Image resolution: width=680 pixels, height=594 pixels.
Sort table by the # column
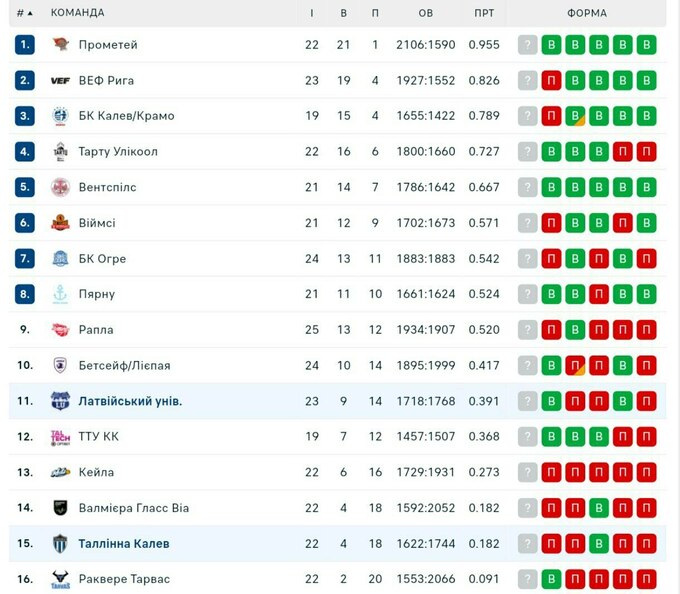(24, 13)
